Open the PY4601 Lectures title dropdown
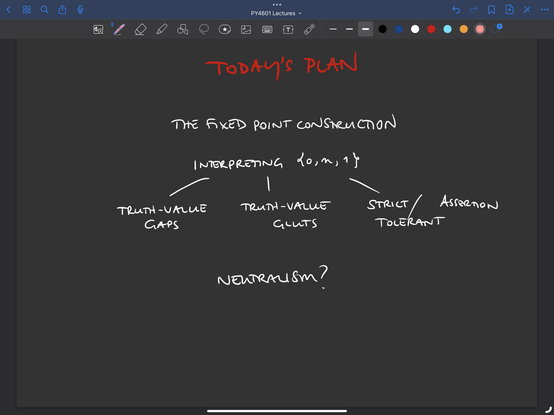554x415 pixels. pos(276,13)
